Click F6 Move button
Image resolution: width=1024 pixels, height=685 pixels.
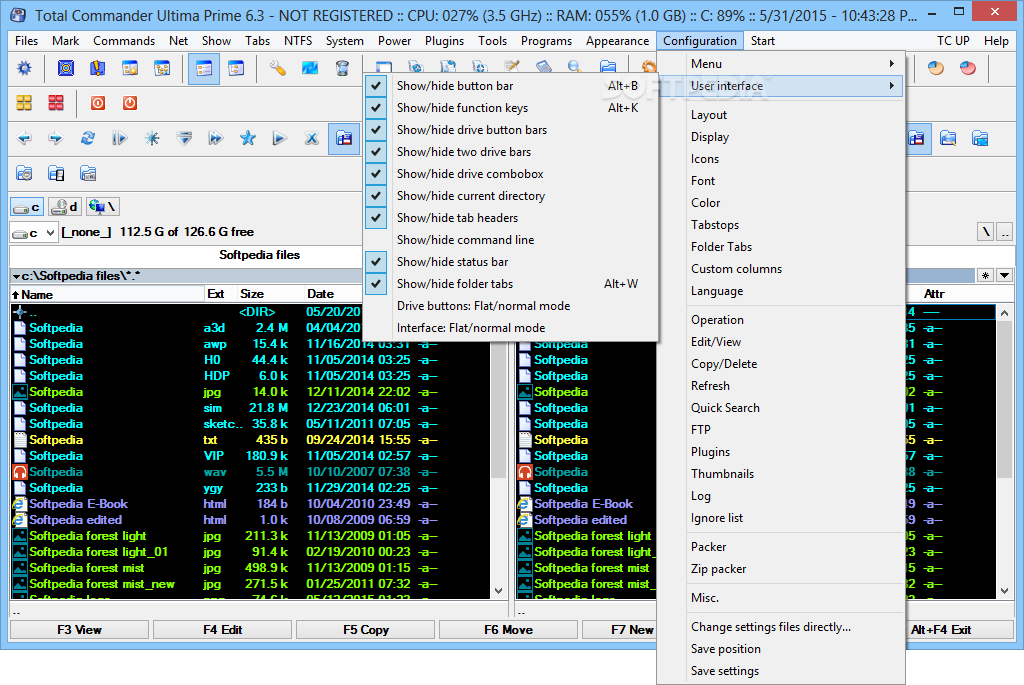point(508,630)
